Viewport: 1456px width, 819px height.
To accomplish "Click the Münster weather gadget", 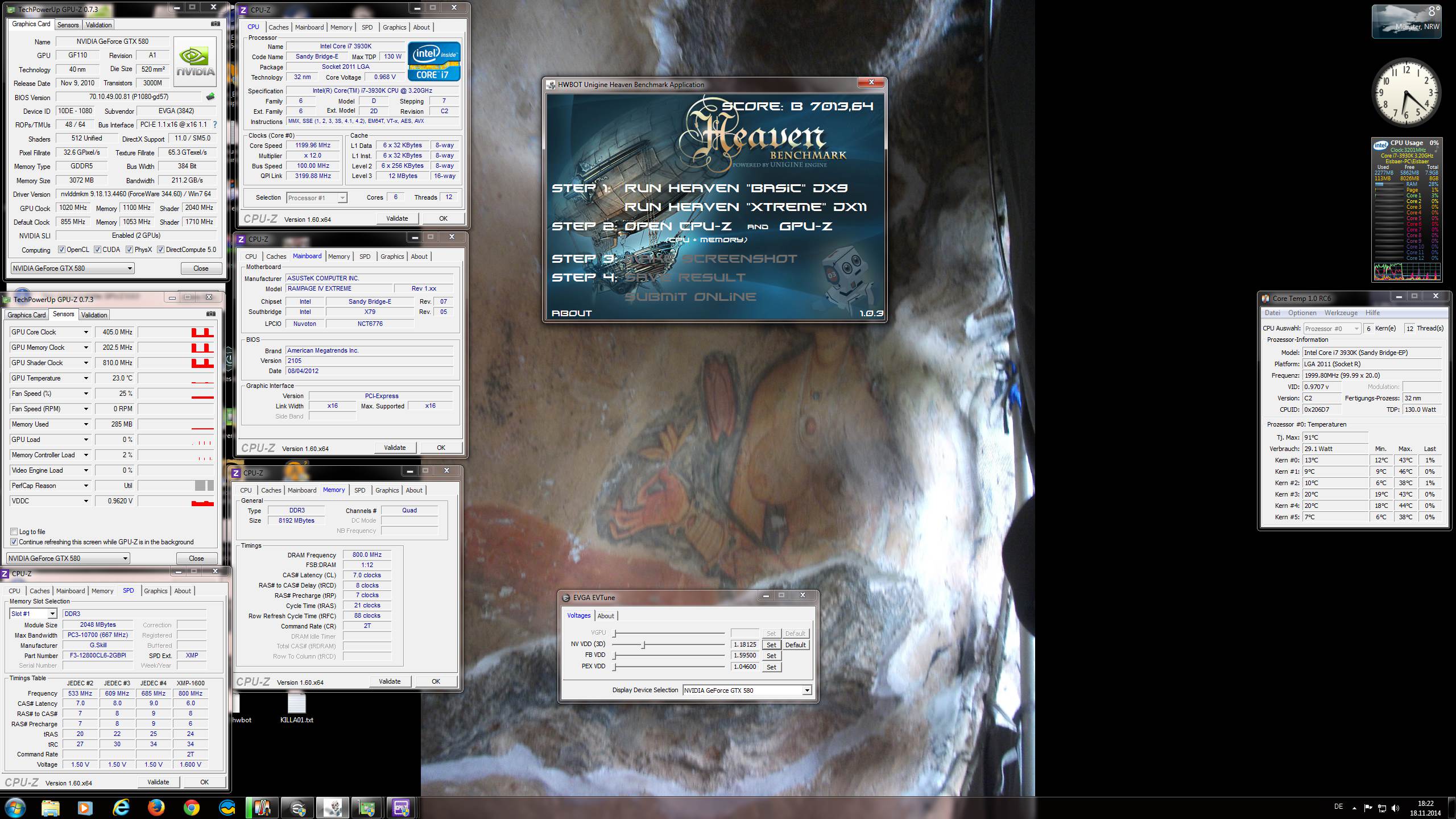I will point(1407,21).
